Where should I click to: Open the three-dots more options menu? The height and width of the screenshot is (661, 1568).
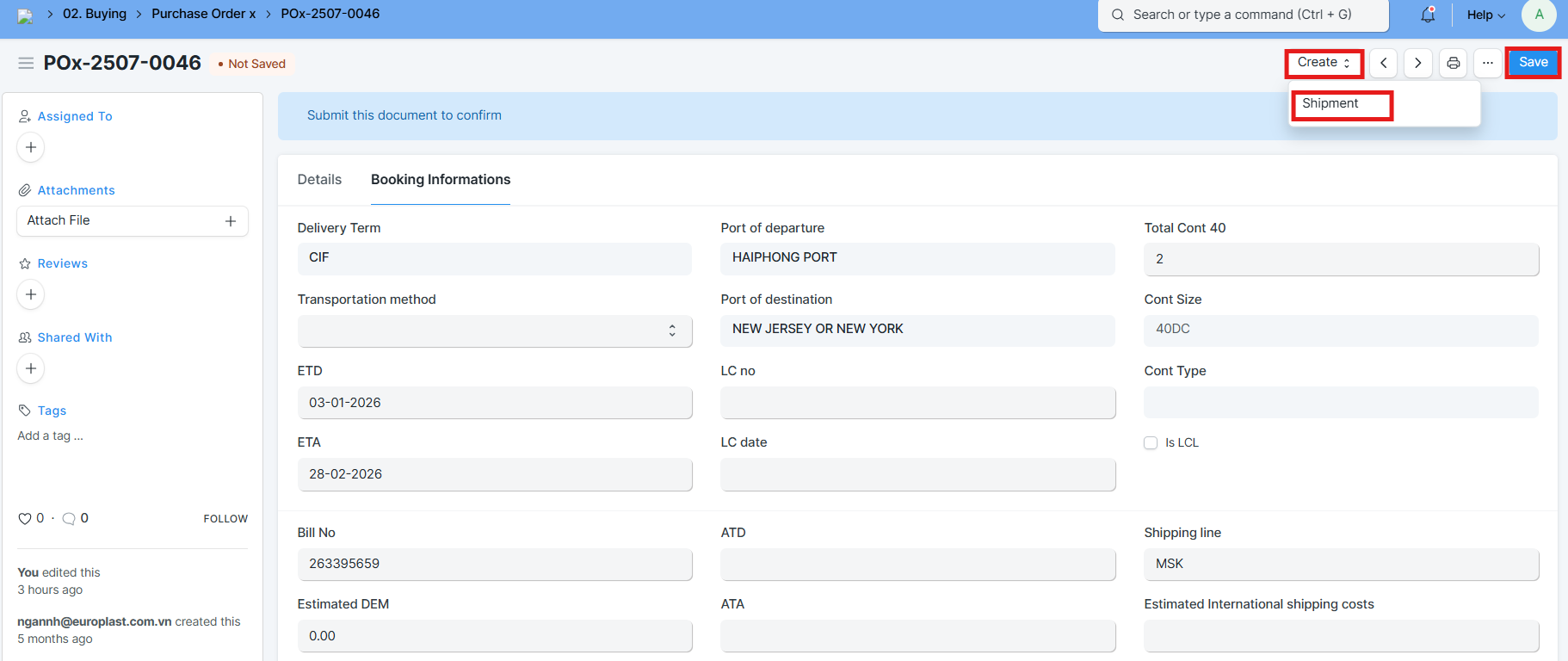(1487, 63)
